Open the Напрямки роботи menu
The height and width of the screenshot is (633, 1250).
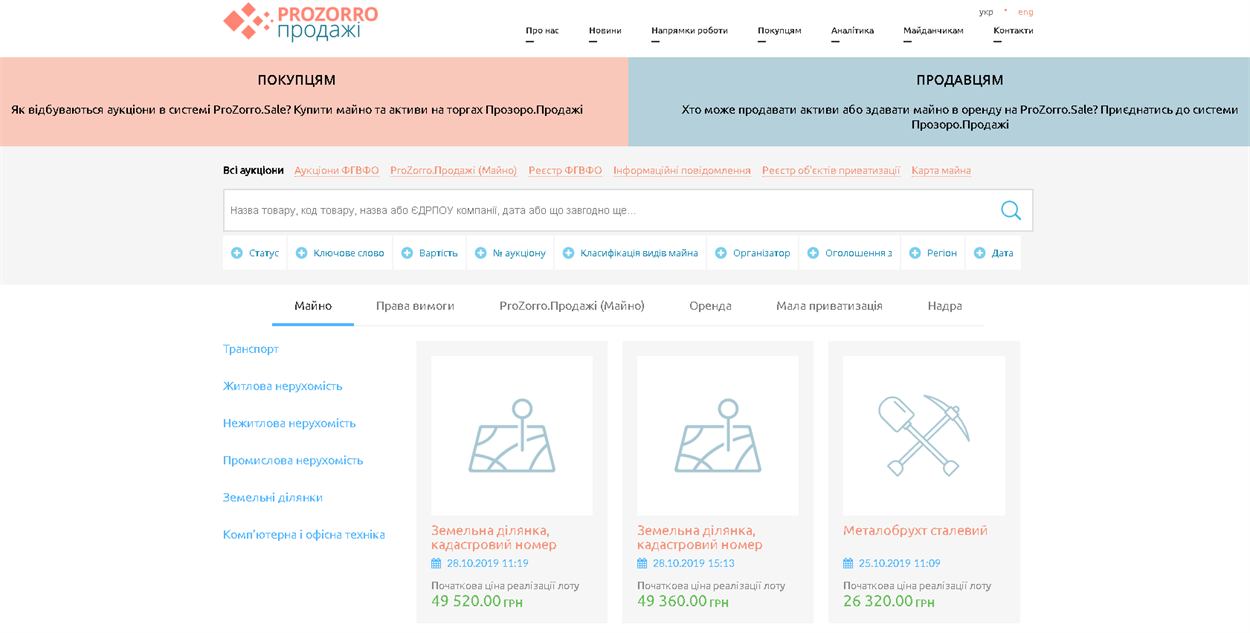coord(689,31)
